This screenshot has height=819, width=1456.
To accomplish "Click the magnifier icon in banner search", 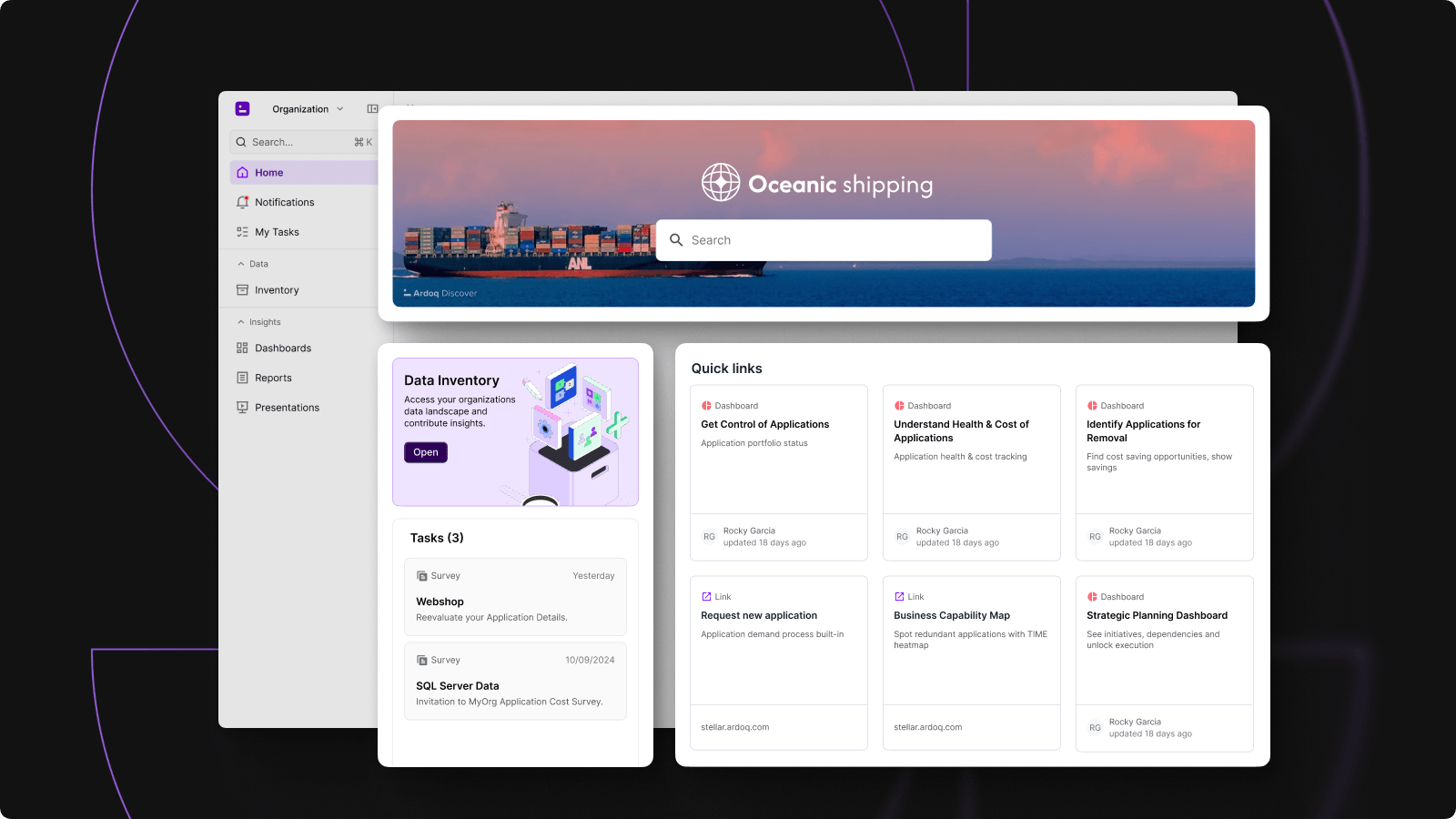I will tap(676, 240).
